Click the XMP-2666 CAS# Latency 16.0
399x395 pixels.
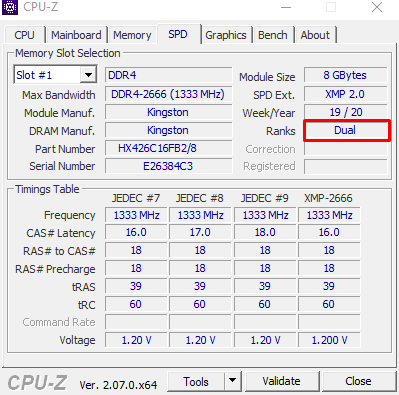click(x=329, y=232)
